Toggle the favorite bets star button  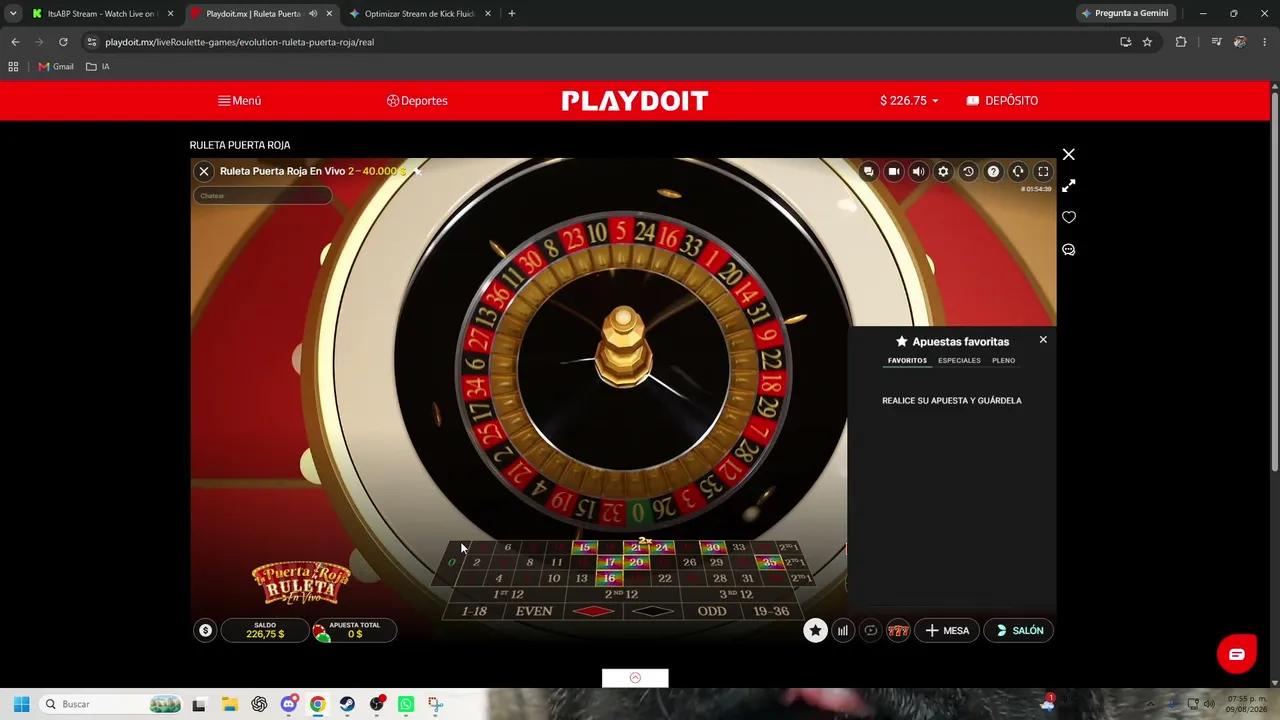point(816,630)
